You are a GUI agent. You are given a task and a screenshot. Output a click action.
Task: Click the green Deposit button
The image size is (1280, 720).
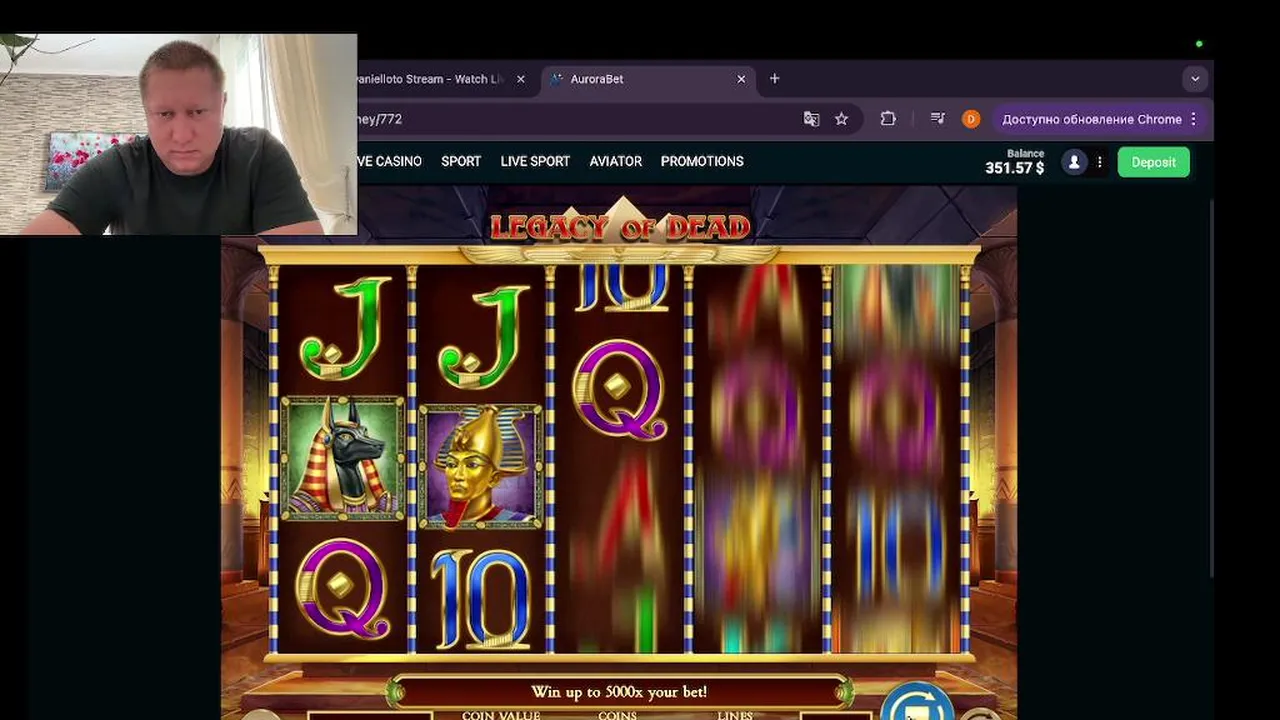click(1153, 162)
